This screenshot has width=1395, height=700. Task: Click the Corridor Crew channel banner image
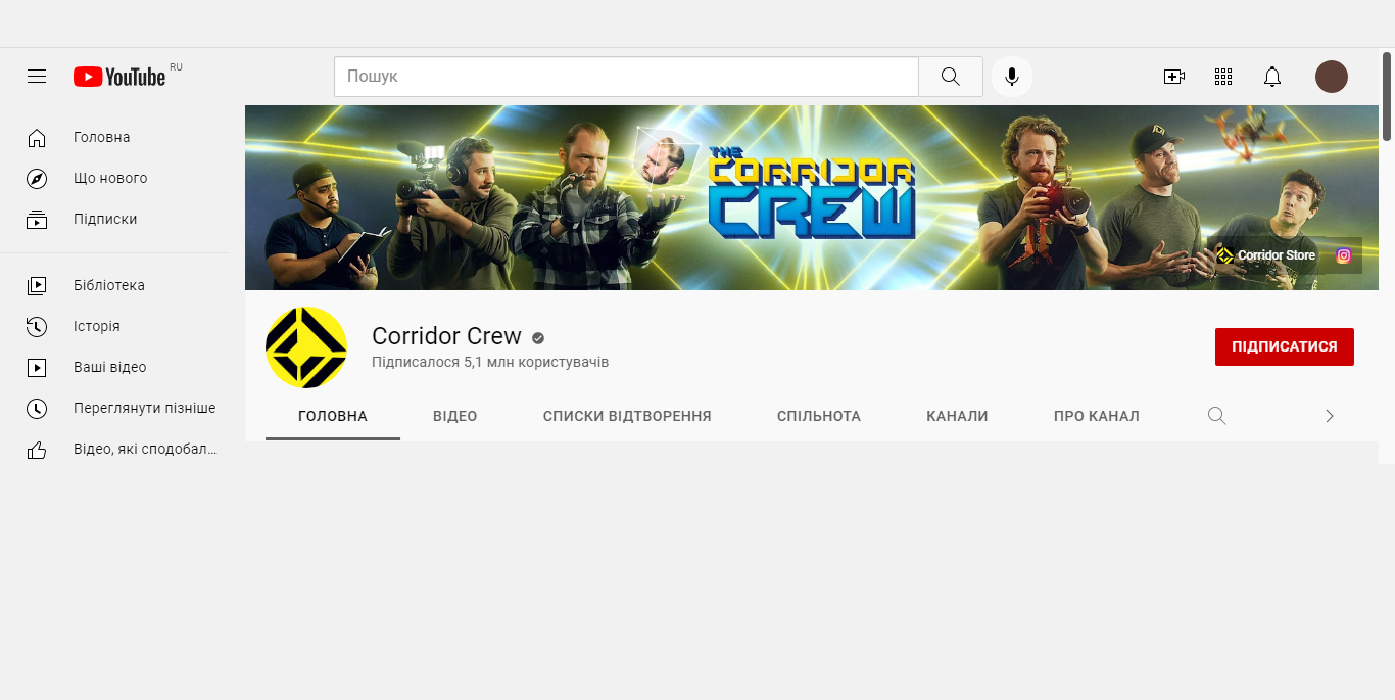pyautogui.click(x=812, y=197)
